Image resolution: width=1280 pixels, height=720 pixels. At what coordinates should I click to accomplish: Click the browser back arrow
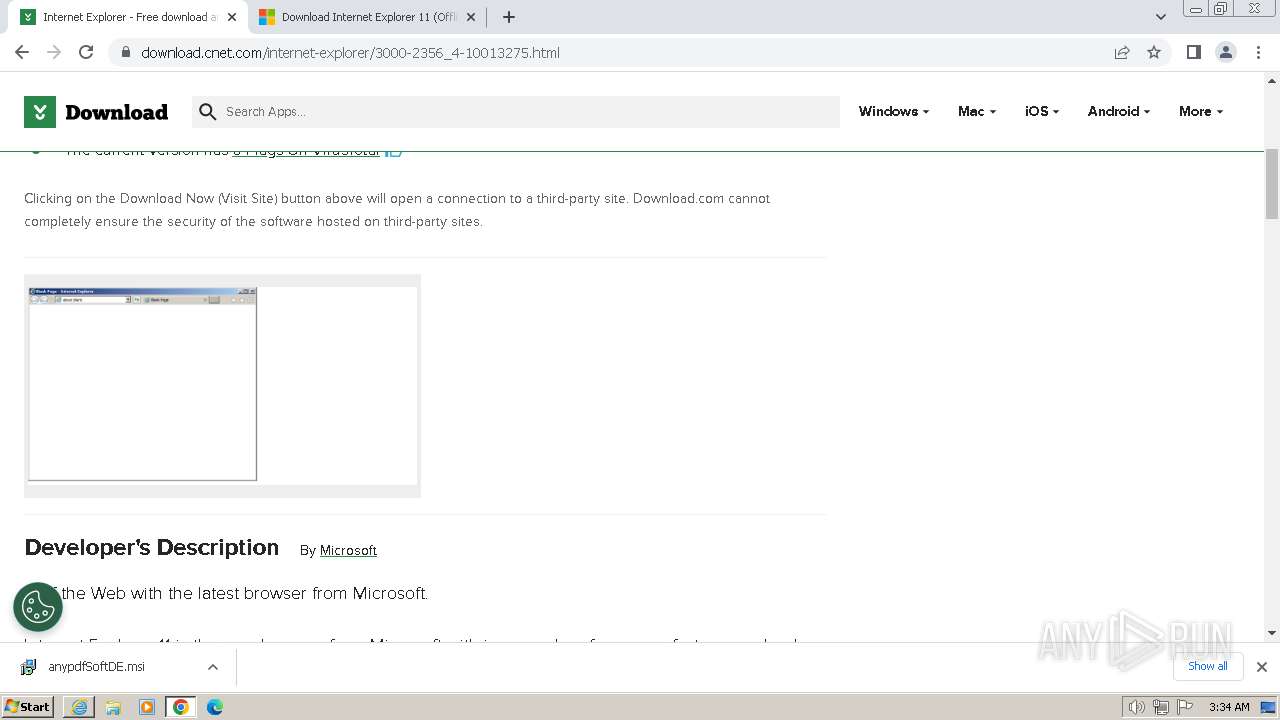[22, 52]
